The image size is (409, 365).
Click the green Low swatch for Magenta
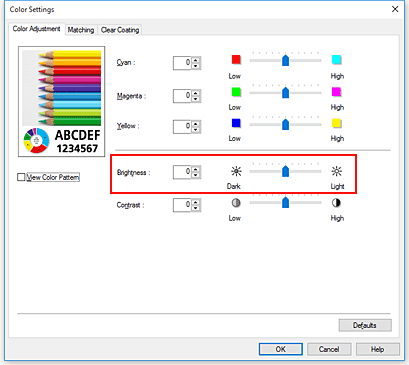tap(236, 92)
